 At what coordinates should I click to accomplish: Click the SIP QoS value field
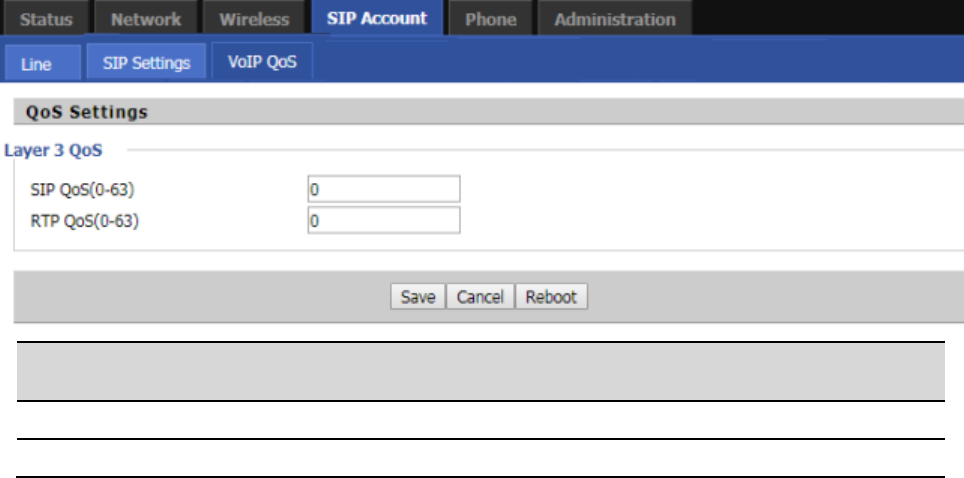[x=384, y=189]
